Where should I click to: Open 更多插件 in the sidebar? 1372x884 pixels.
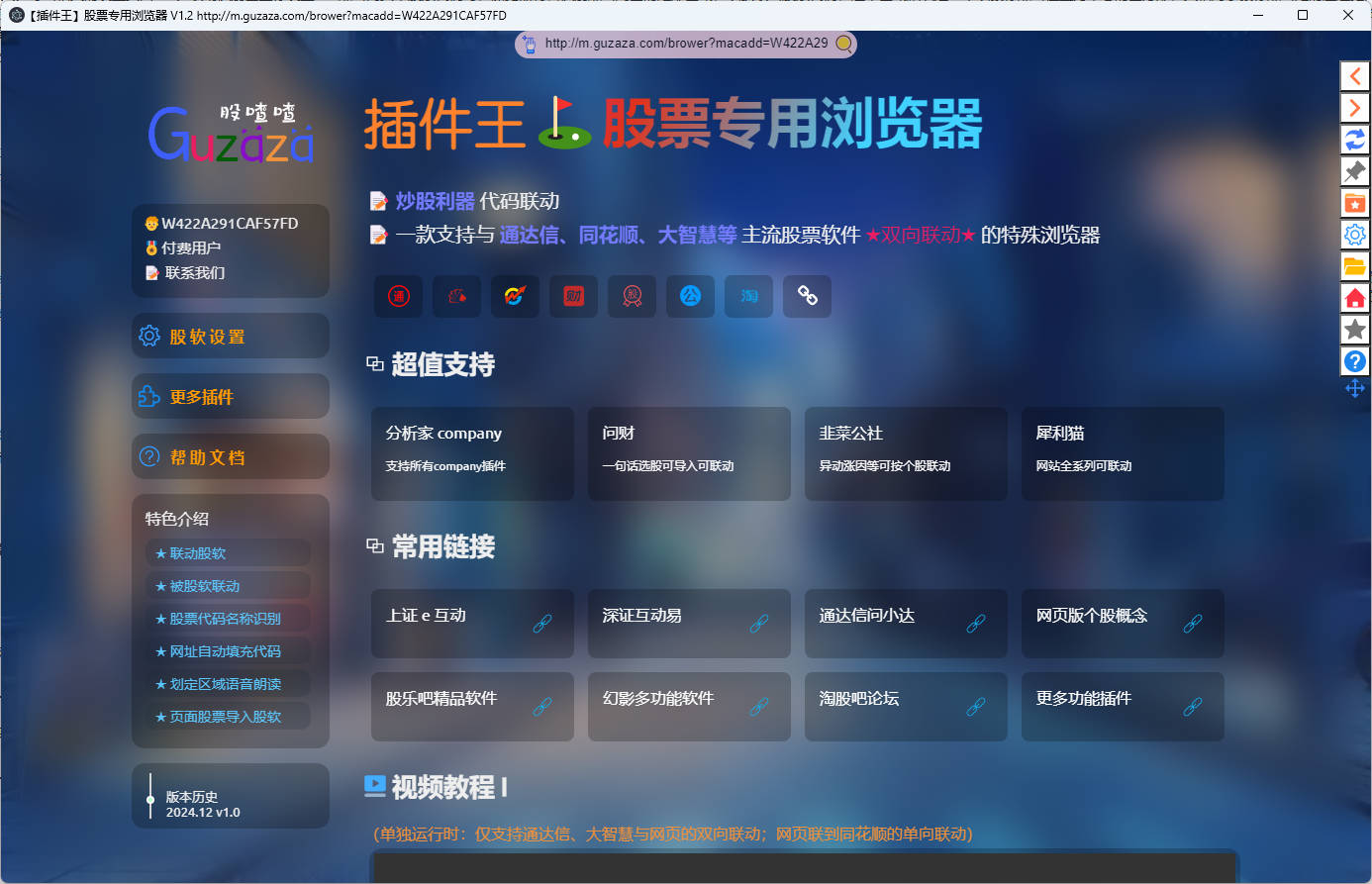point(230,397)
